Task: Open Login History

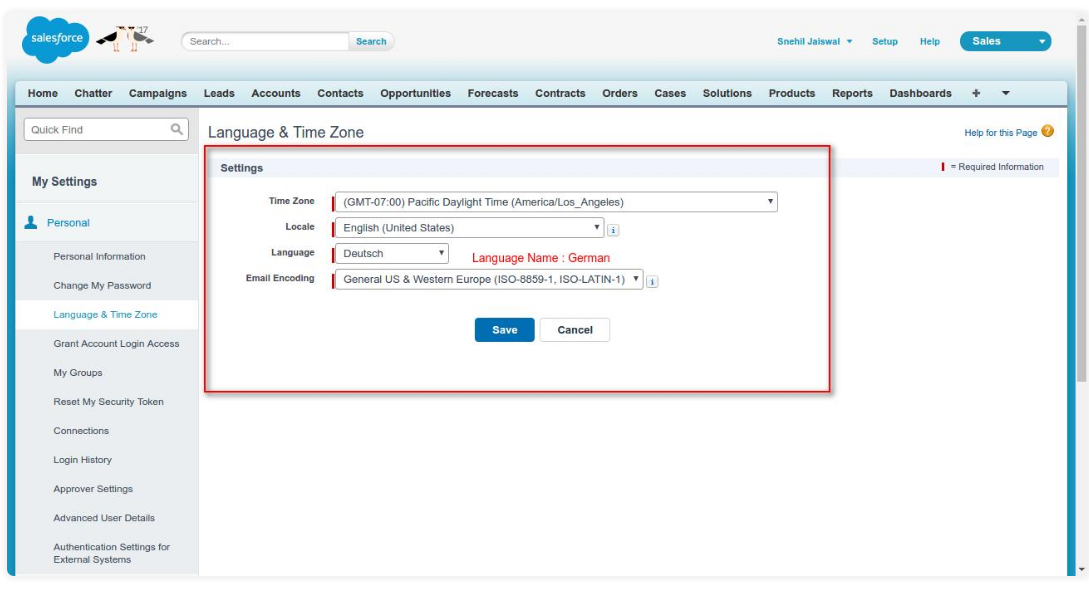Action: click(x=83, y=460)
